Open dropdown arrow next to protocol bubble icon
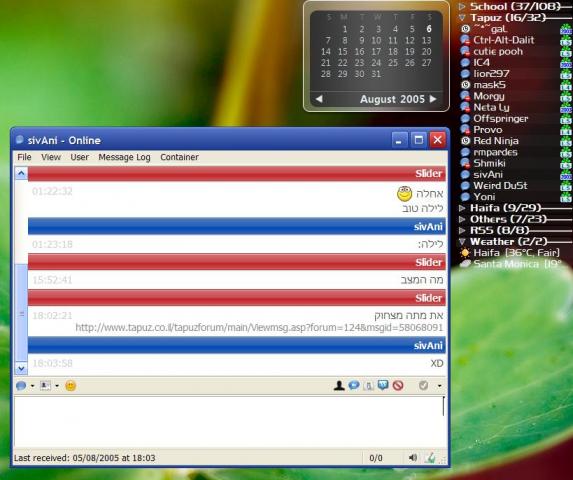573x480 pixels. (x=32, y=386)
